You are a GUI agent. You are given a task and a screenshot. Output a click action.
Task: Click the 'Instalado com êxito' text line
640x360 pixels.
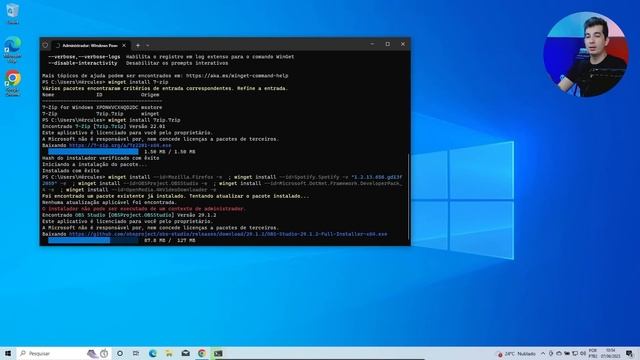71,171
